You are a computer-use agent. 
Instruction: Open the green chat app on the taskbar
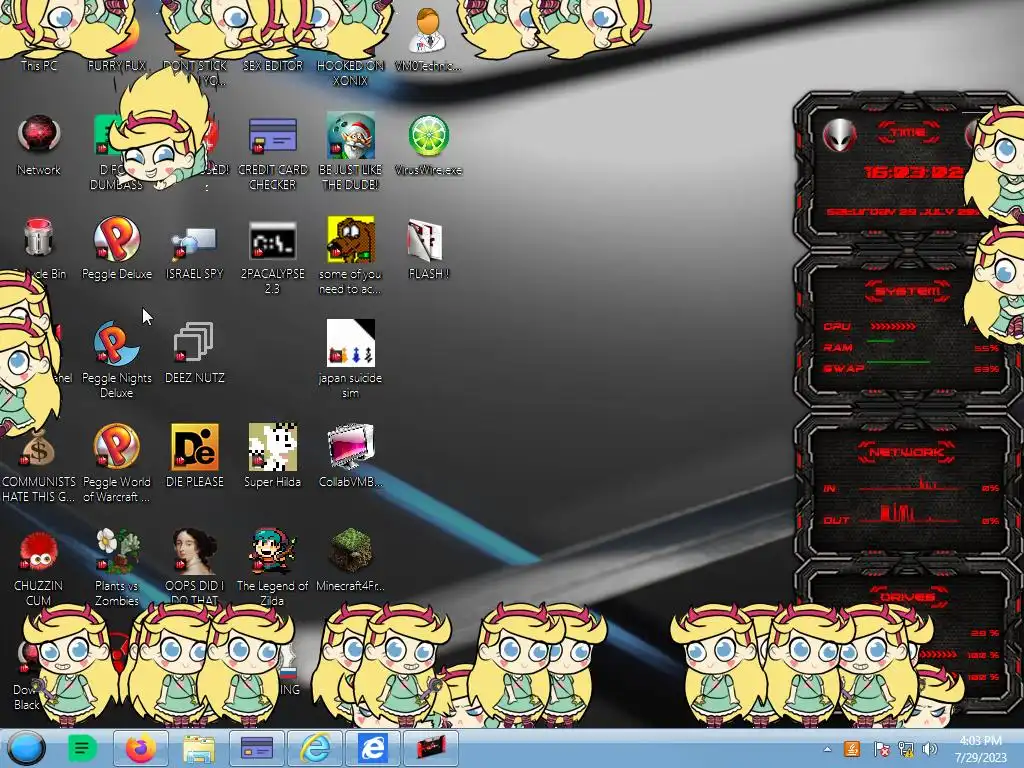point(82,748)
